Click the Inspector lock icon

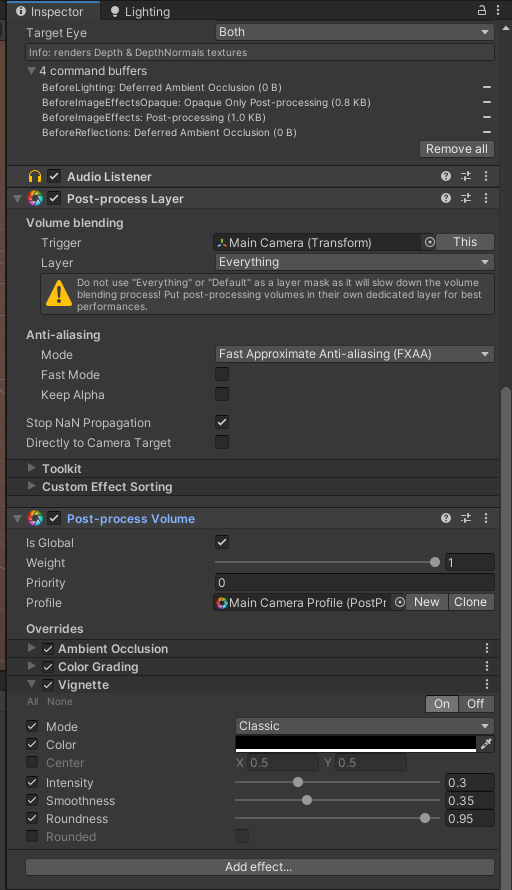click(x=481, y=10)
